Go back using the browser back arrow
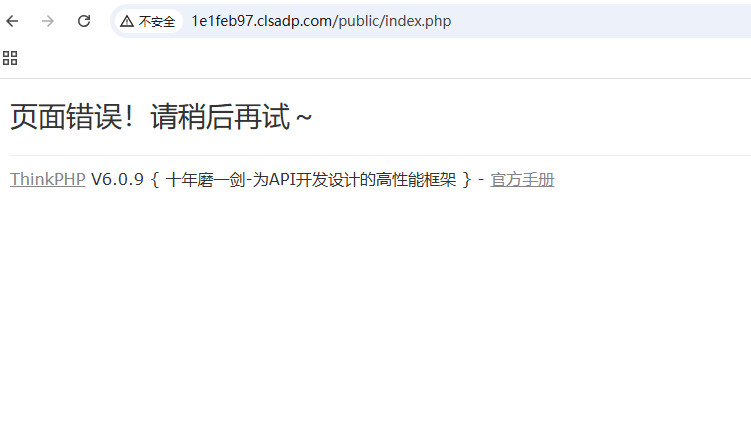751x443 pixels. click(12, 21)
